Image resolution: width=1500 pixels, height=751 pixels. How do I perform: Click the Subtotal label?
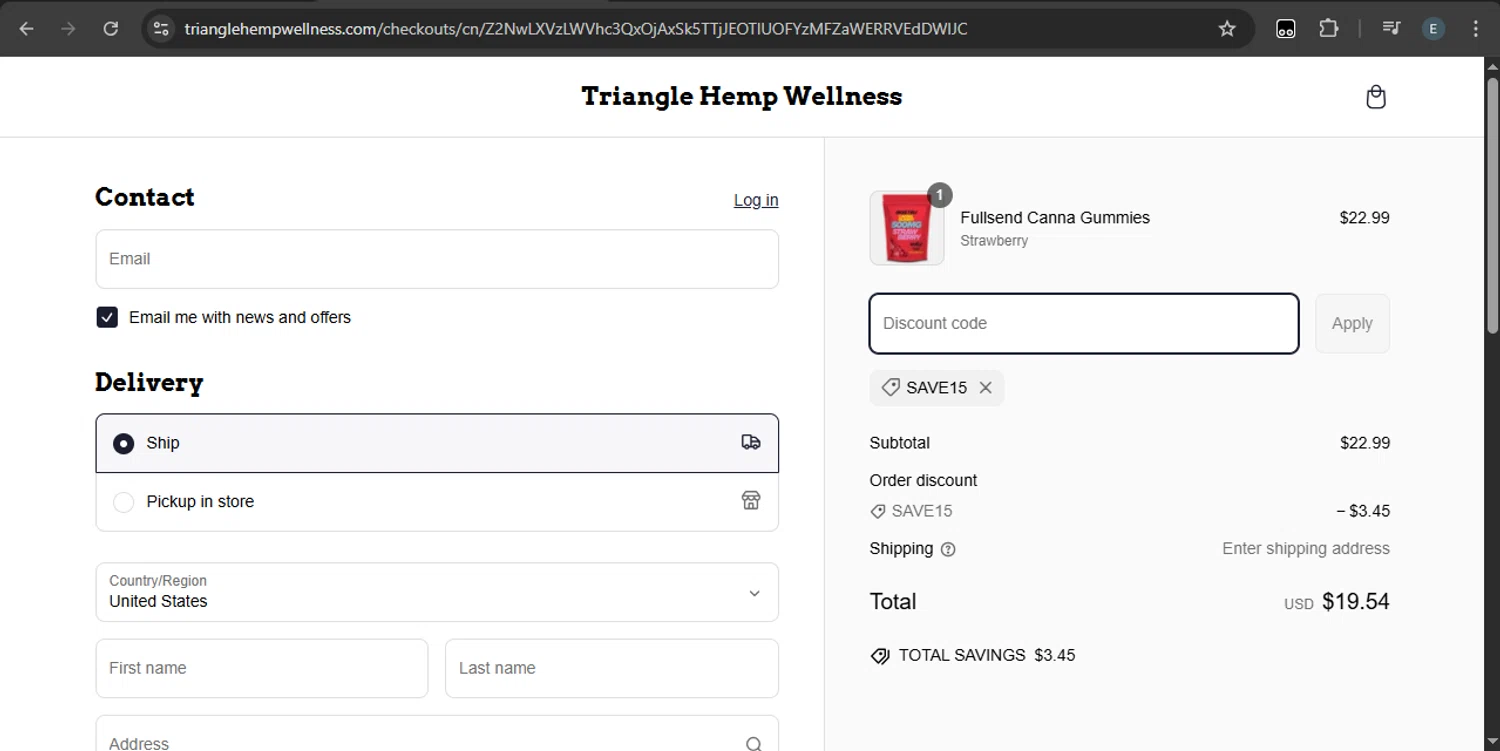(900, 443)
